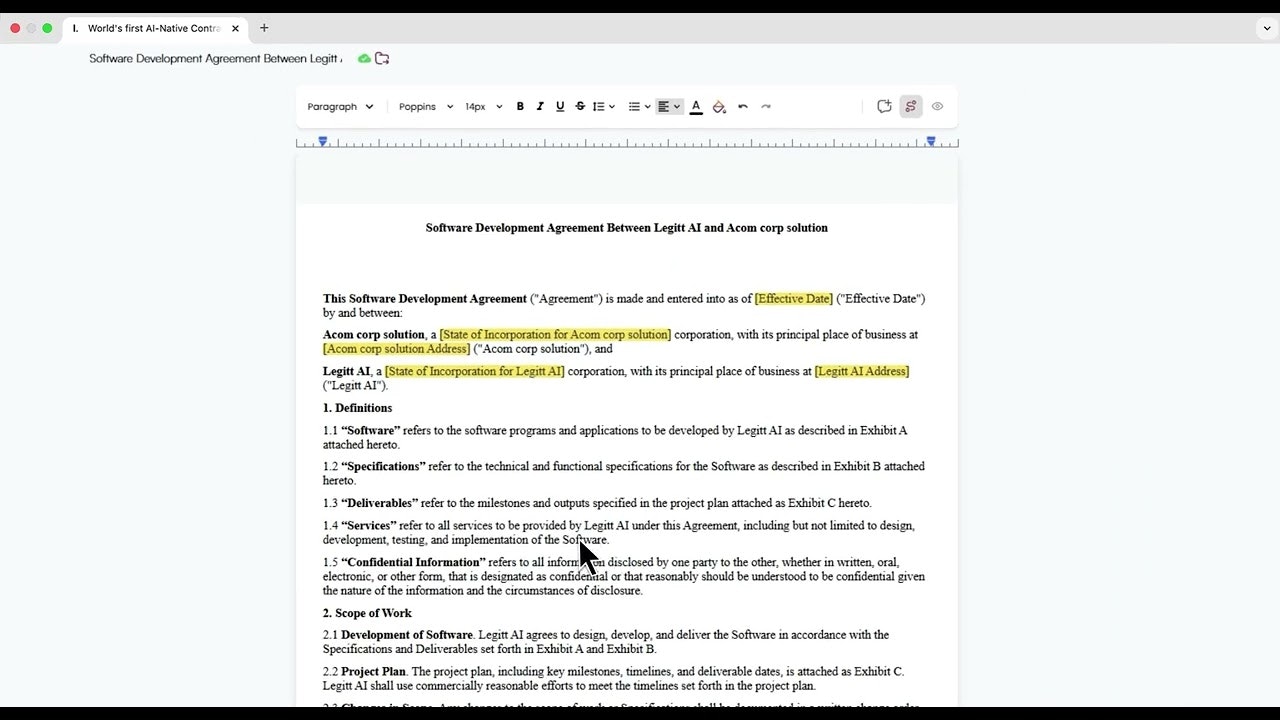Toggle bold formatting

coord(520,106)
